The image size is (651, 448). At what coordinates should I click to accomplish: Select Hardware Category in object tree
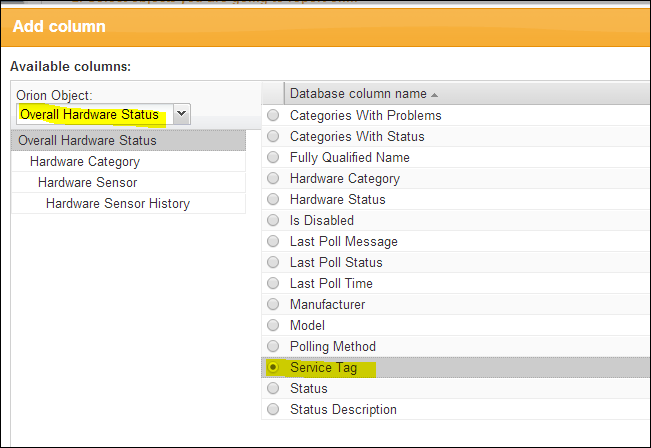pos(85,162)
